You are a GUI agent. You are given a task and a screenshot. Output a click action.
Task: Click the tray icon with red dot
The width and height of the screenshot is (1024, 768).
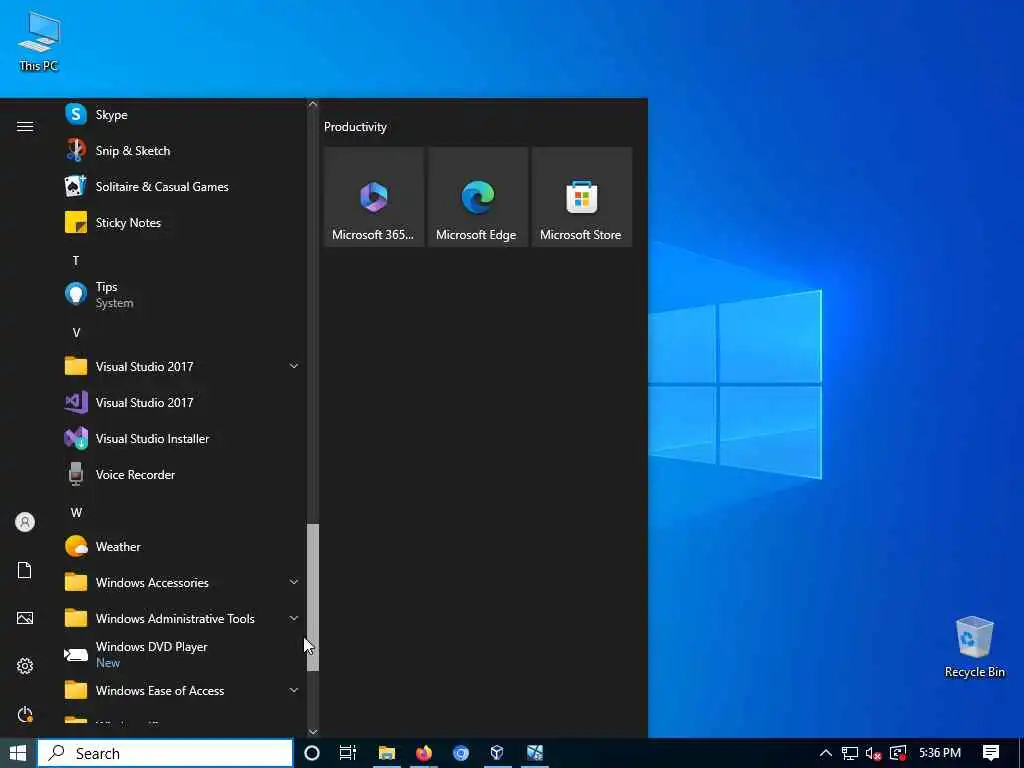pyautogui.click(x=898, y=753)
